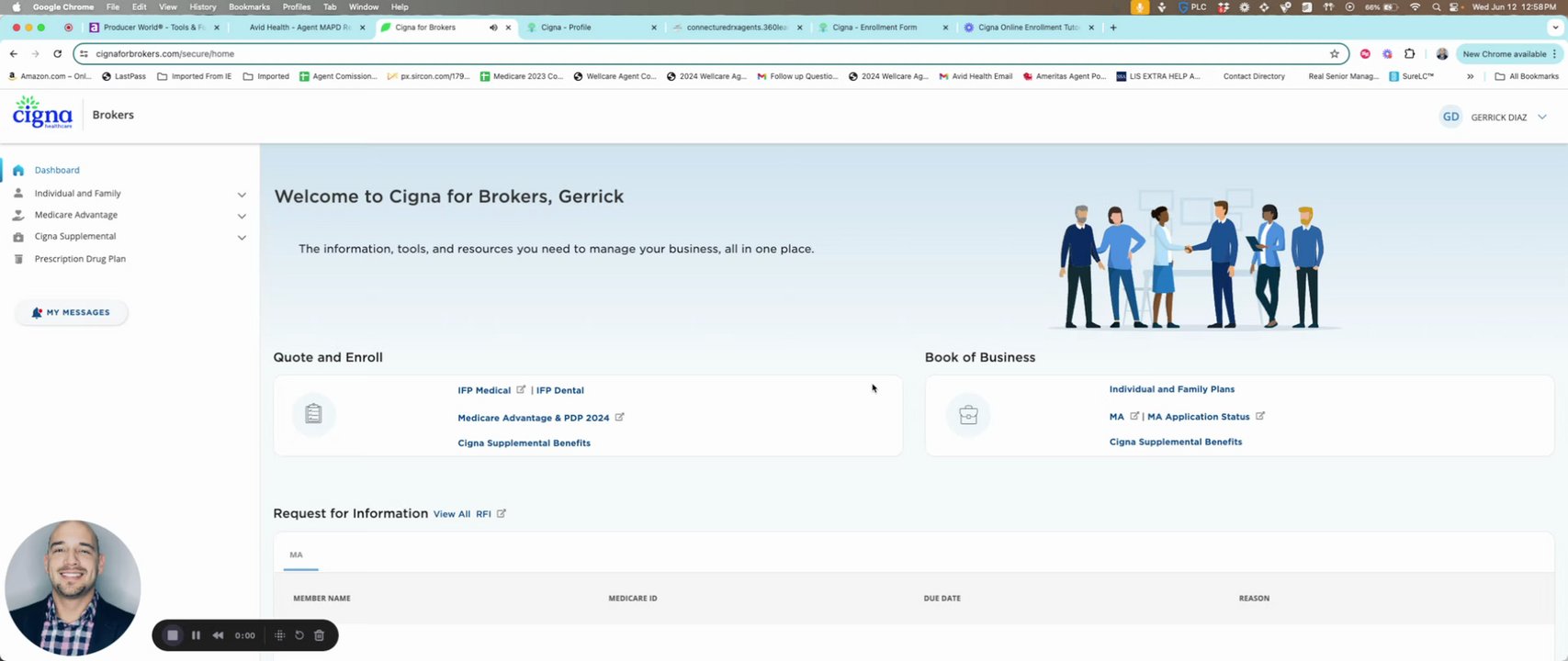This screenshot has width=1568, height=661.
Task: Pause the screen recording
Action: coord(196,635)
